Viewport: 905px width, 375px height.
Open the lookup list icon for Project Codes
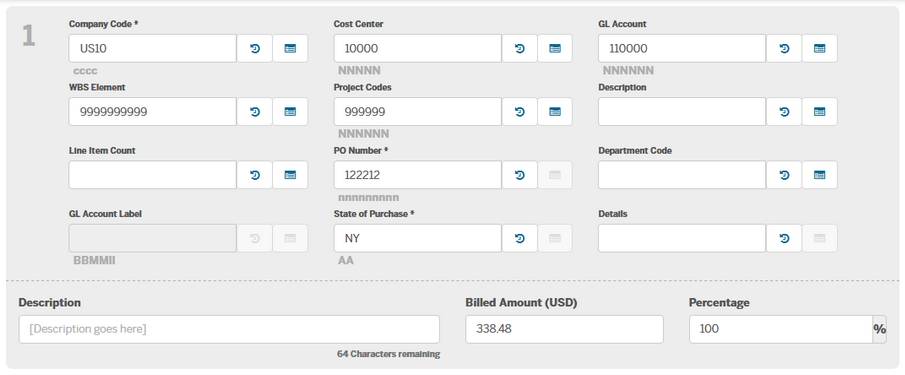555,111
